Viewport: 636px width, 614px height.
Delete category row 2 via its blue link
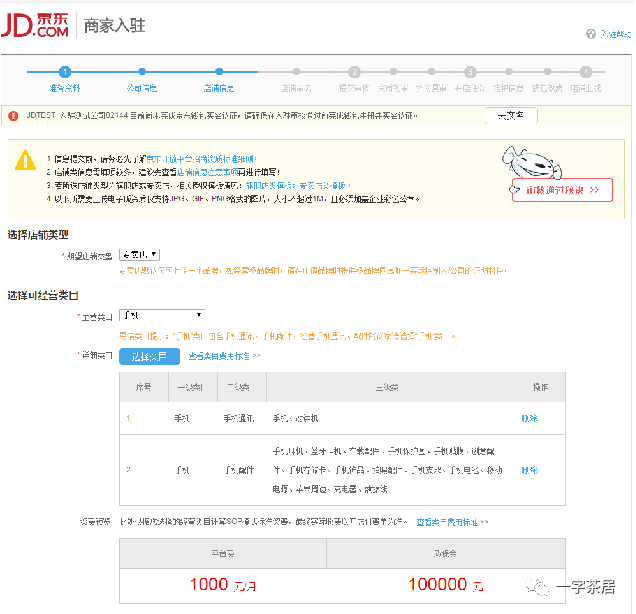[529, 470]
